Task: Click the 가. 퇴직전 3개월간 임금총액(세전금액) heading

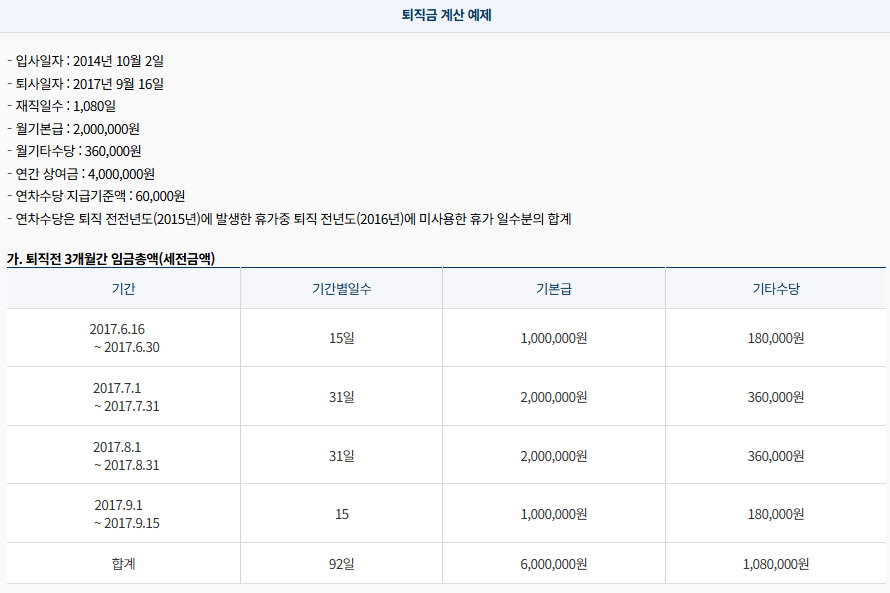Action: click(111, 259)
